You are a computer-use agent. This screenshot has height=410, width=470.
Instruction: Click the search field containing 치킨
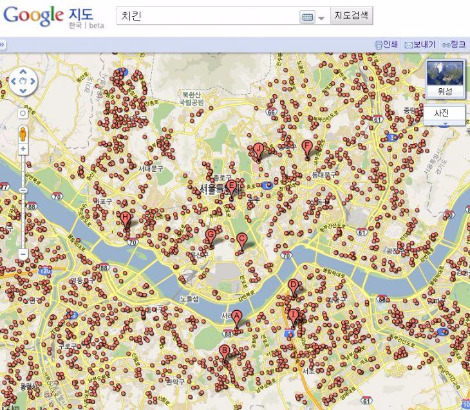click(207, 16)
